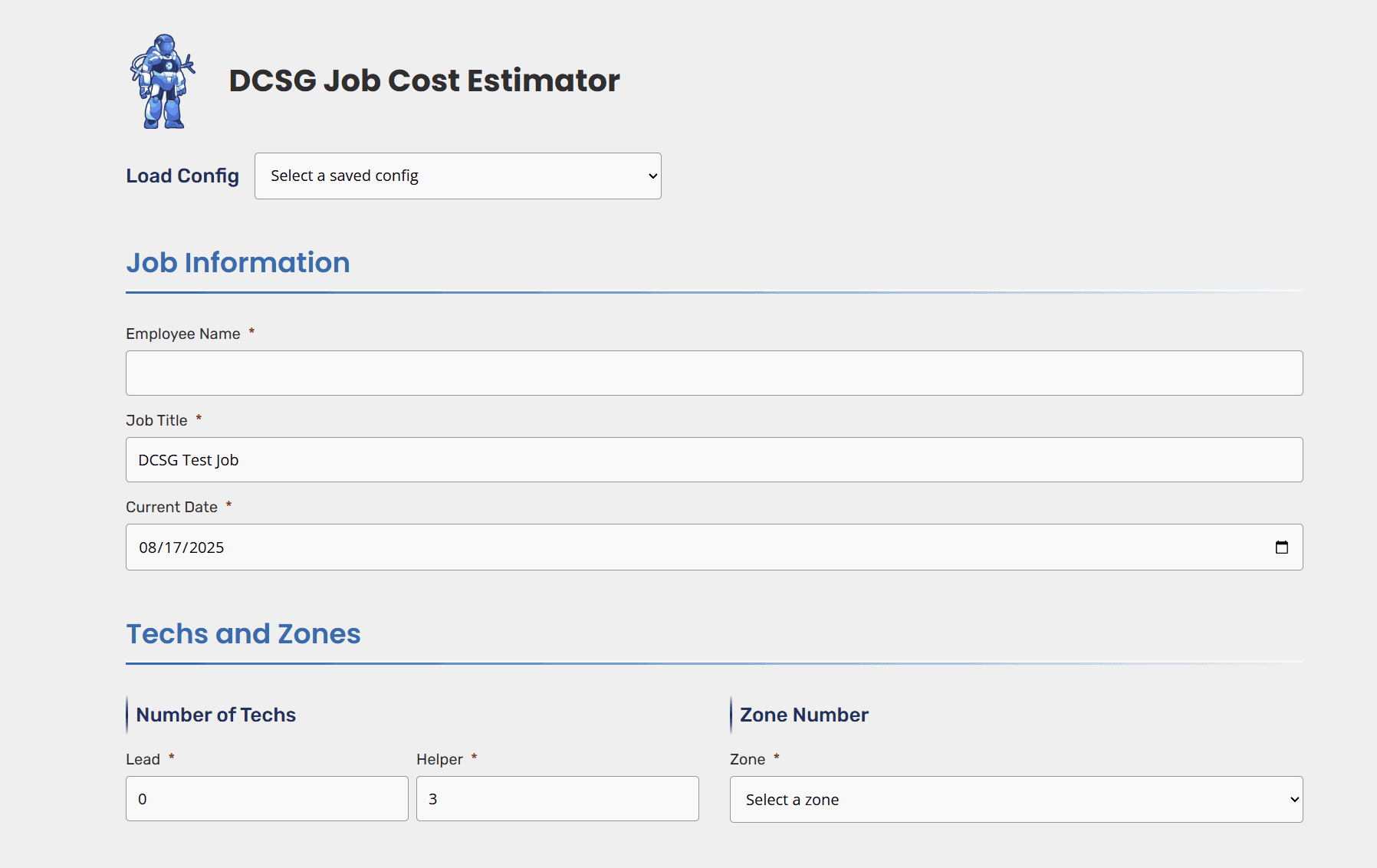Click the DCSG Job Cost Estimator title

tap(424, 81)
